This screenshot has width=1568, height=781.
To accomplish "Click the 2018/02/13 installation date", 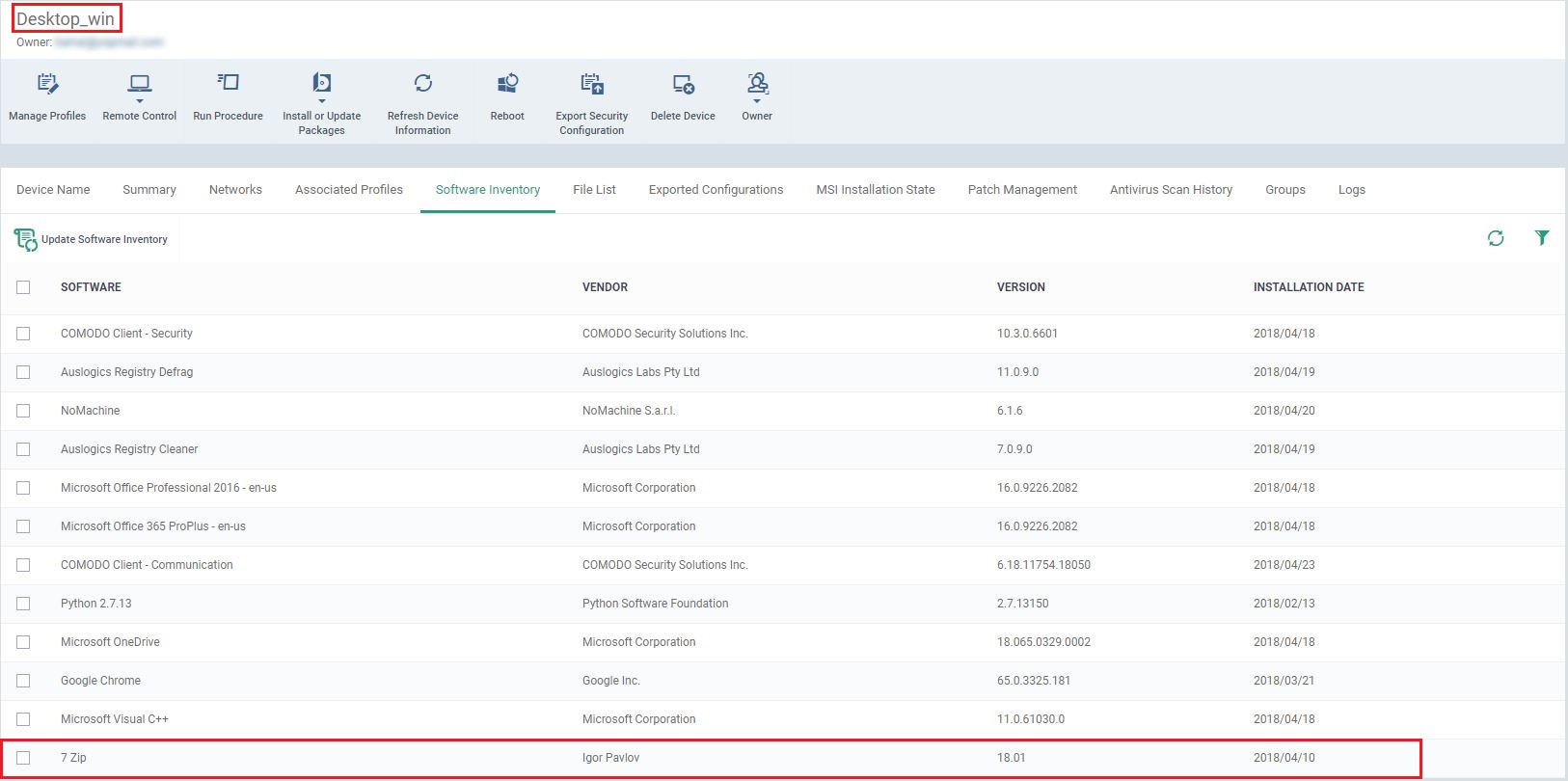I will [1284, 604].
